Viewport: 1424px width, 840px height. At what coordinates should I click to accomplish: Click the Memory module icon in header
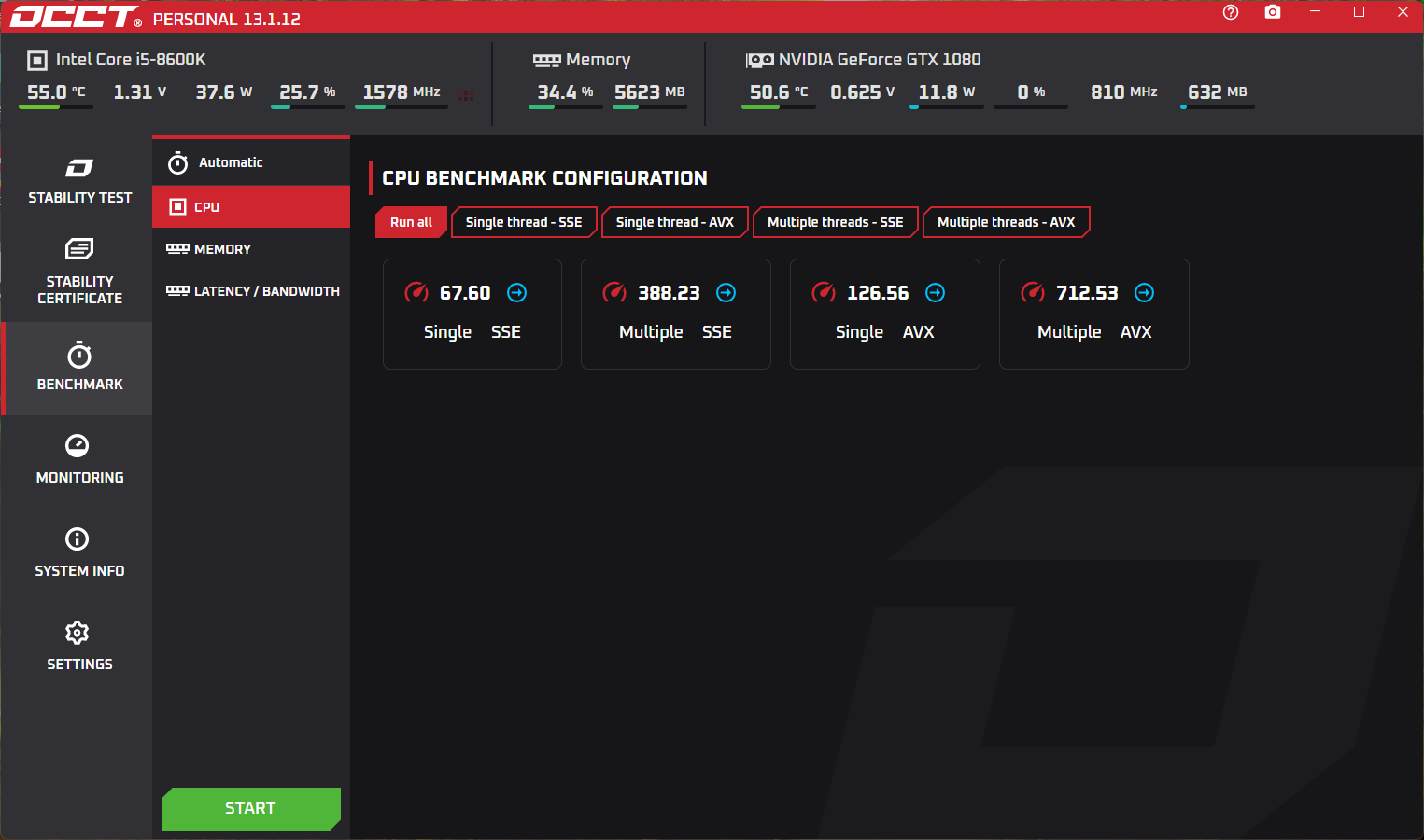(547, 61)
